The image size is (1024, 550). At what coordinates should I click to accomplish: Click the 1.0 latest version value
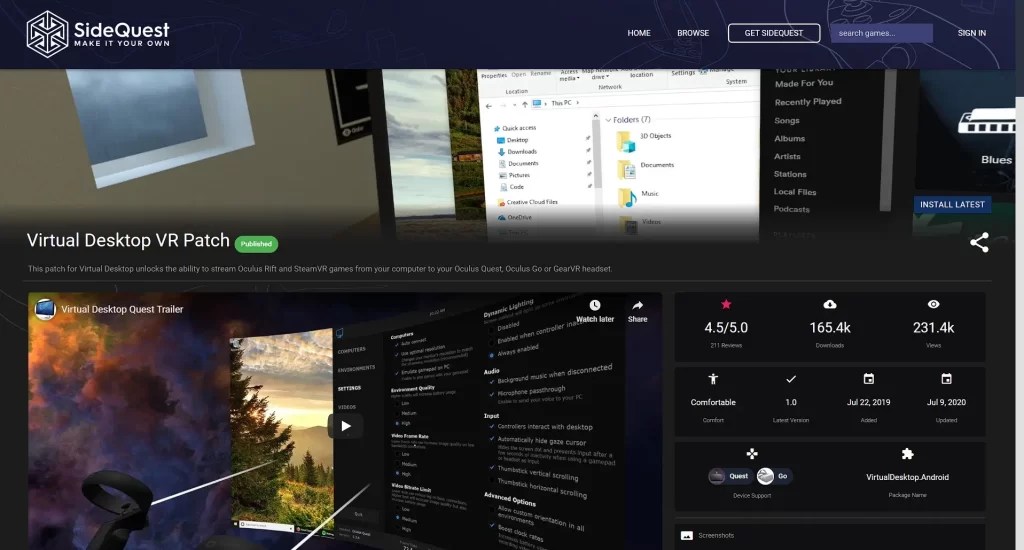click(791, 402)
